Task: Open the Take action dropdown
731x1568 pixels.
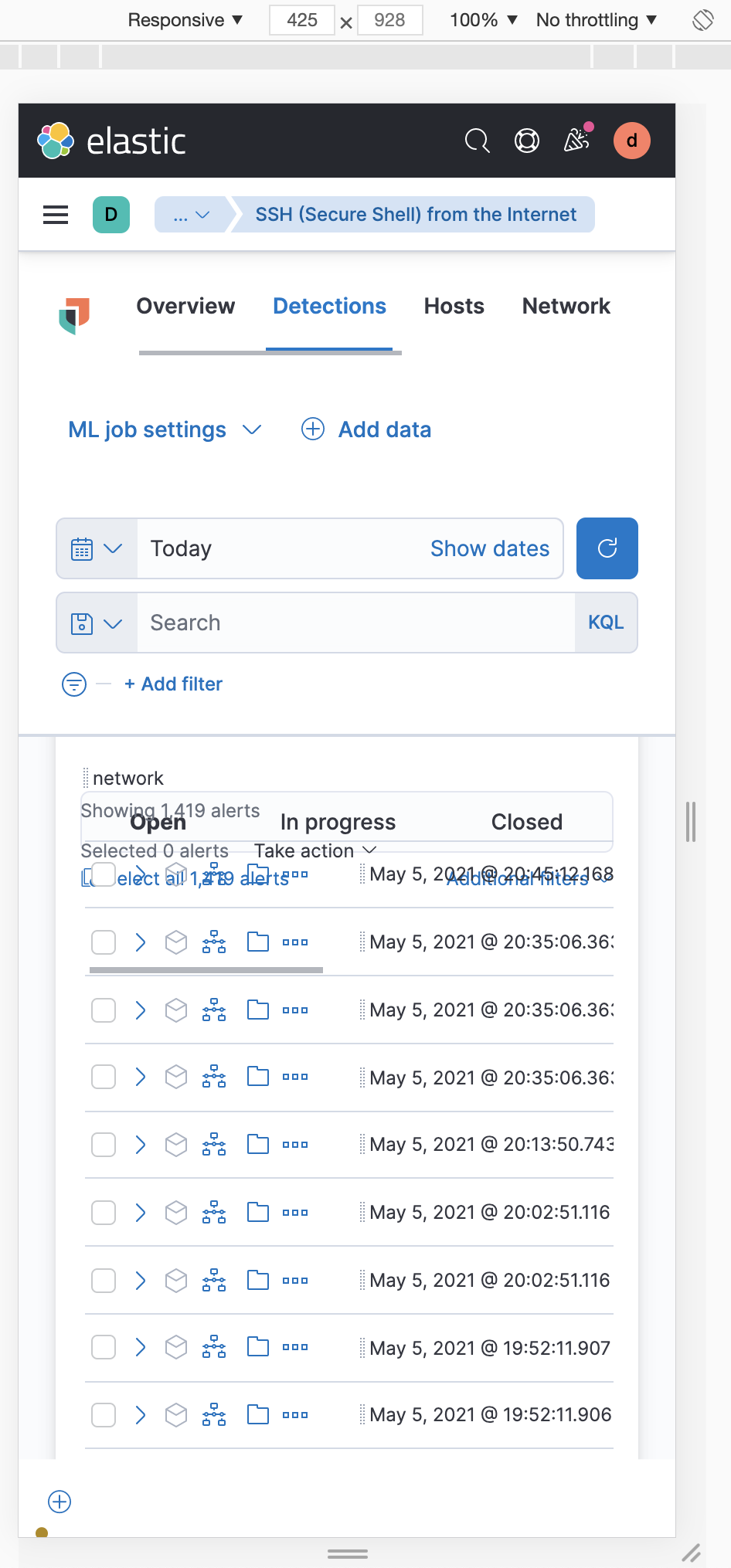Action: pyautogui.click(x=315, y=850)
